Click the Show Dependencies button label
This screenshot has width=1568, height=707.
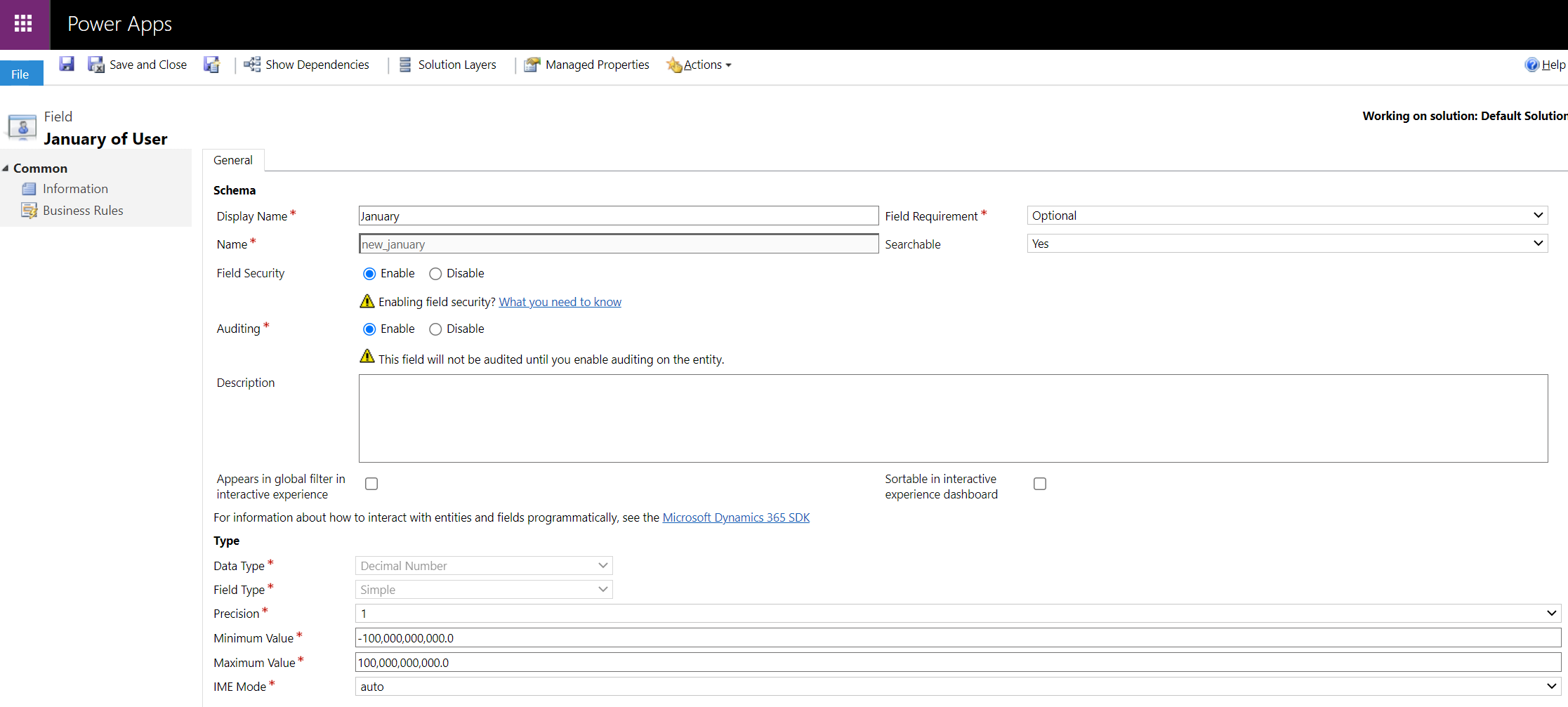coord(317,65)
